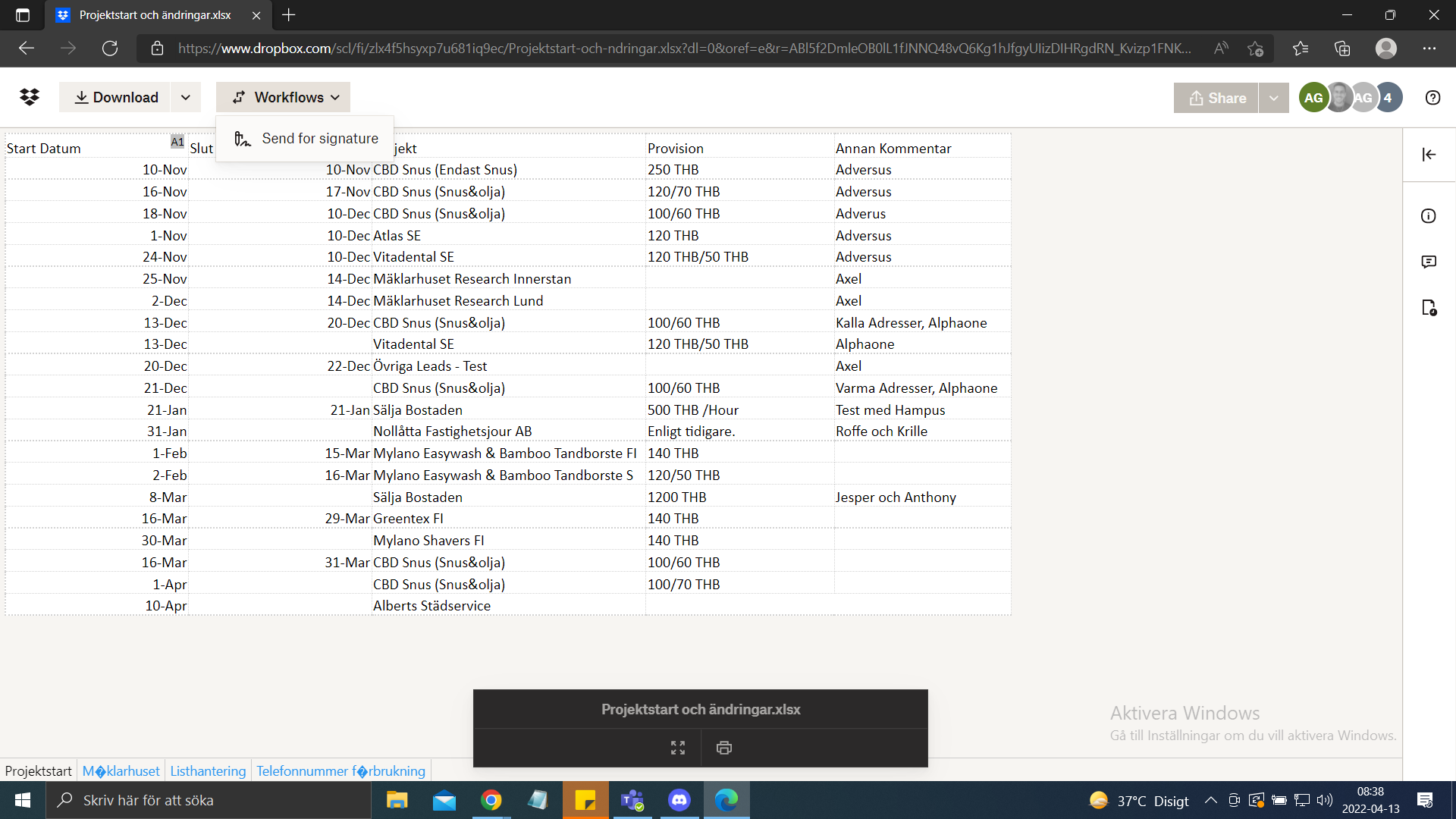Click the page refresh icon
Viewport: 1456px width, 819px height.
click(x=110, y=47)
